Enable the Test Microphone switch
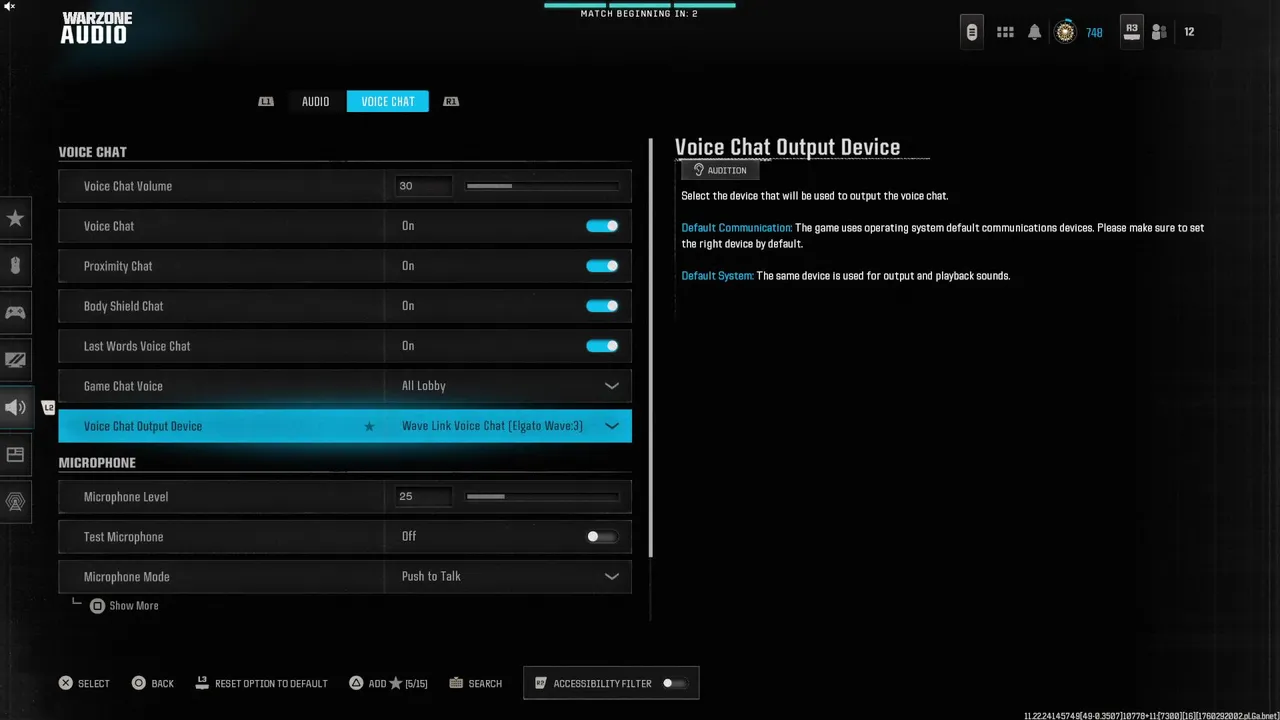This screenshot has height=720, width=1280. click(x=602, y=537)
